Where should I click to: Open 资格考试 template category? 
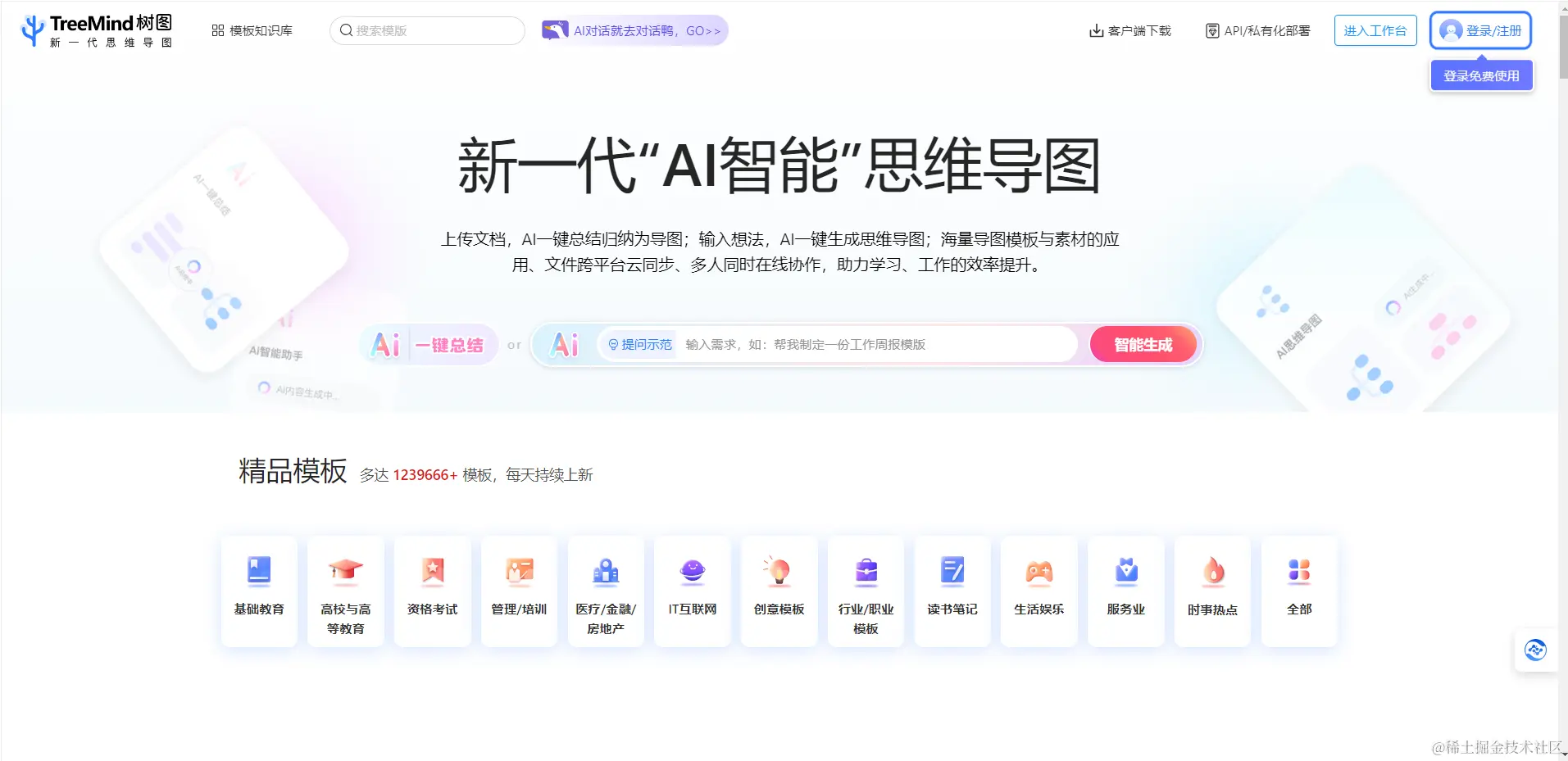(x=433, y=591)
